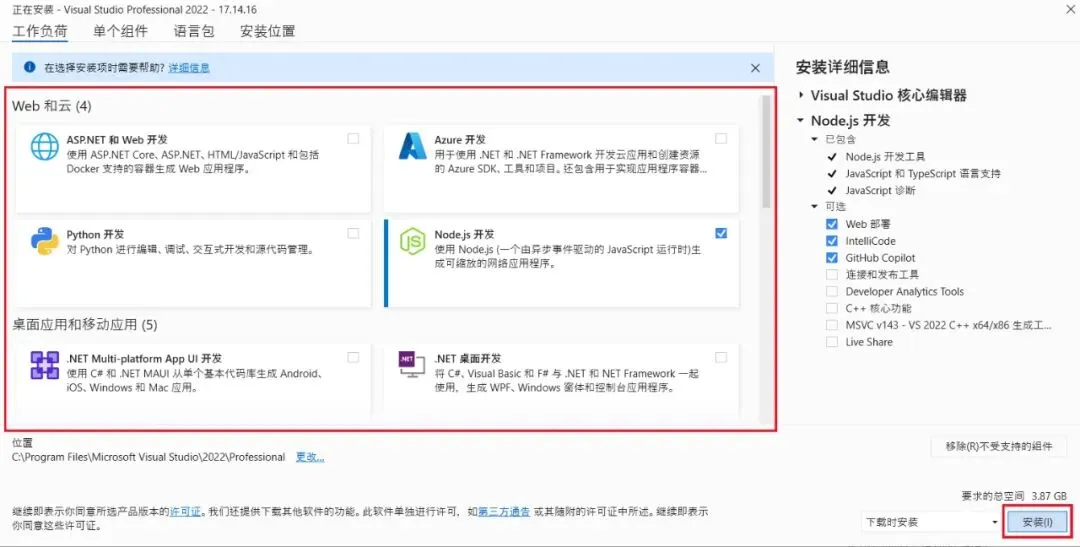Open the 许可证 link

click(x=185, y=512)
